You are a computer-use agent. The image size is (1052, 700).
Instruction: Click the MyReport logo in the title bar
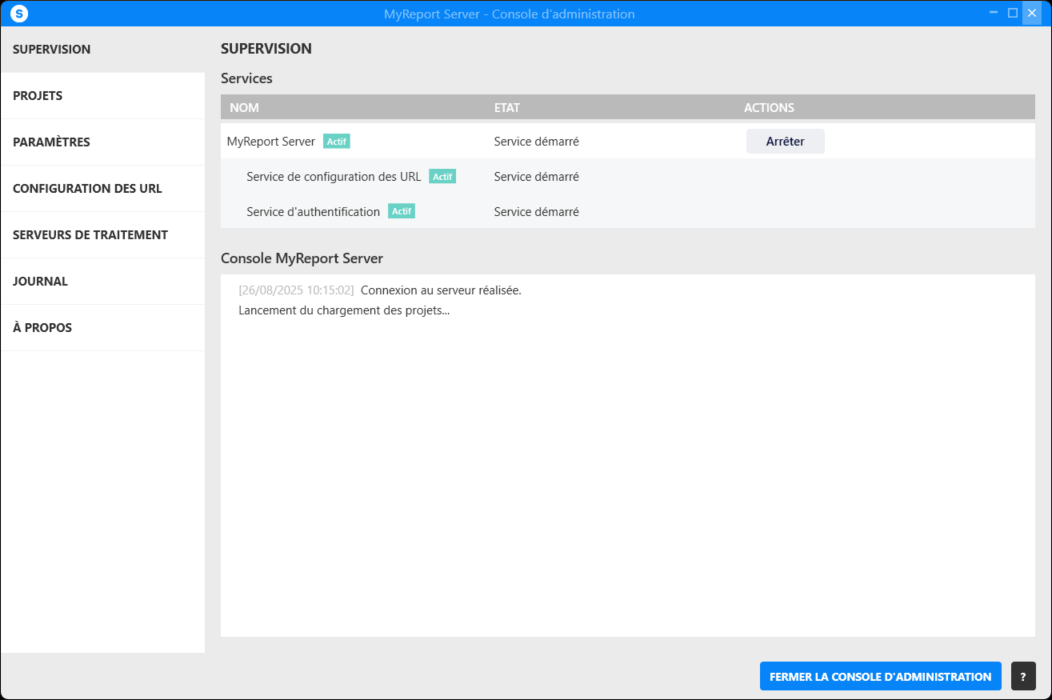click(19, 14)
